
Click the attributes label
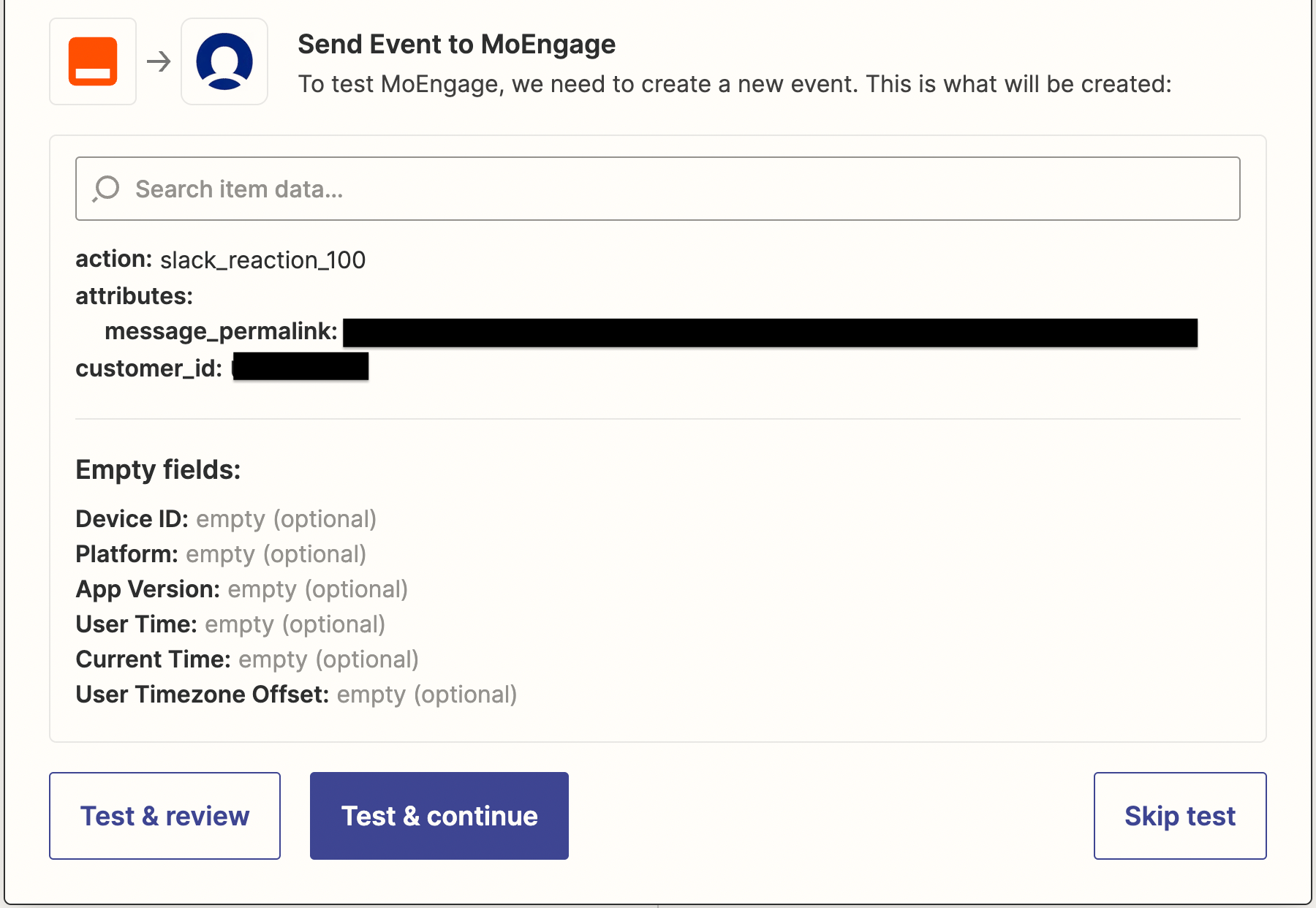pos(135,296)
